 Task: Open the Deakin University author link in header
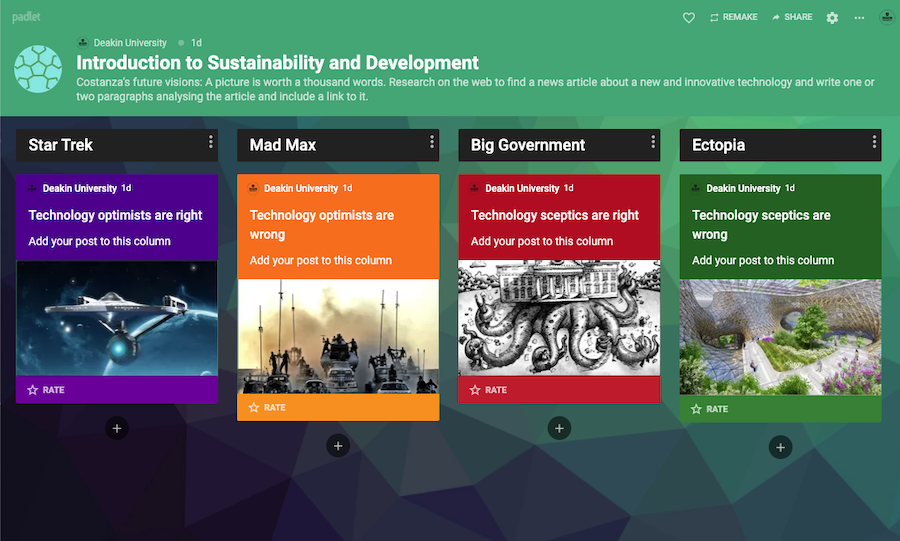(x=130, y=43)
